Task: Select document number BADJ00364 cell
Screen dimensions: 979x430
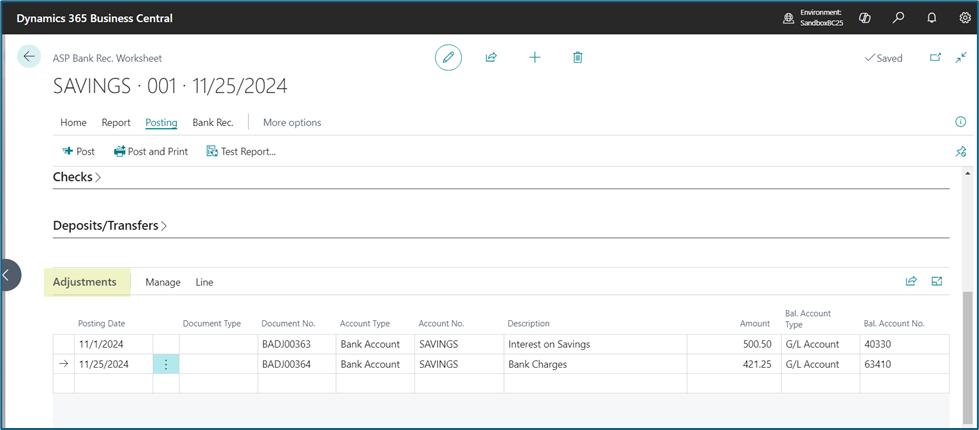Action: pos(297,364)
